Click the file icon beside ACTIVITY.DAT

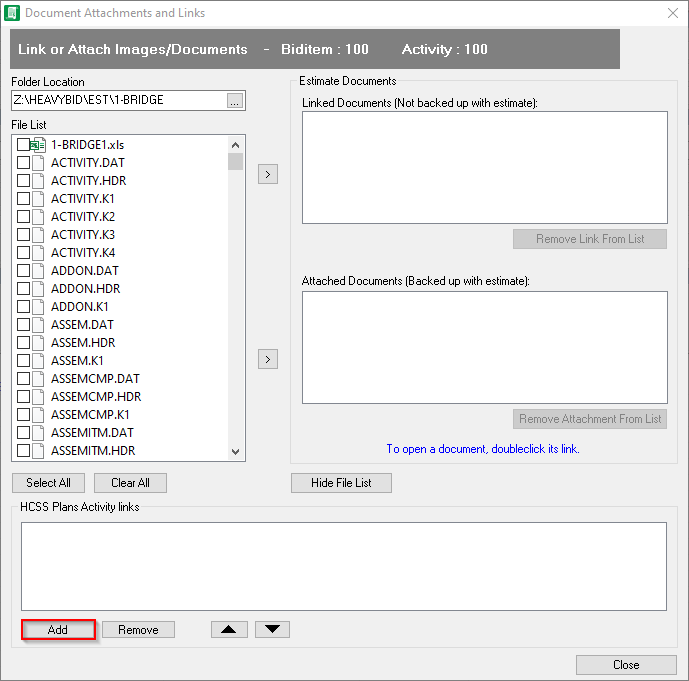(x=38, y=163)
